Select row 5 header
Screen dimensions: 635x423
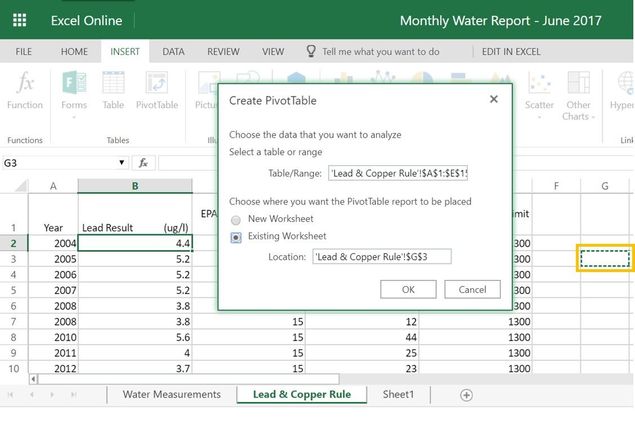pos(14,290)
